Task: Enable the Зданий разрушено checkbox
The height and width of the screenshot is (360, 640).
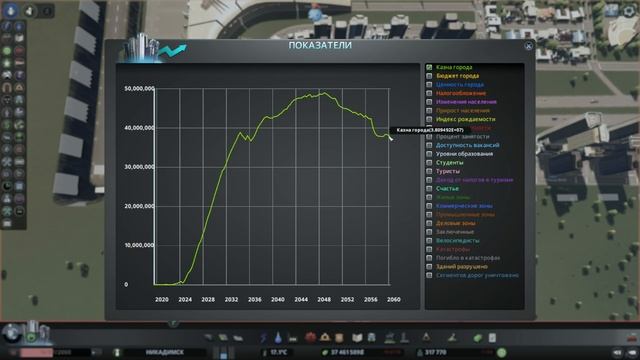Action: pos(429,267)
